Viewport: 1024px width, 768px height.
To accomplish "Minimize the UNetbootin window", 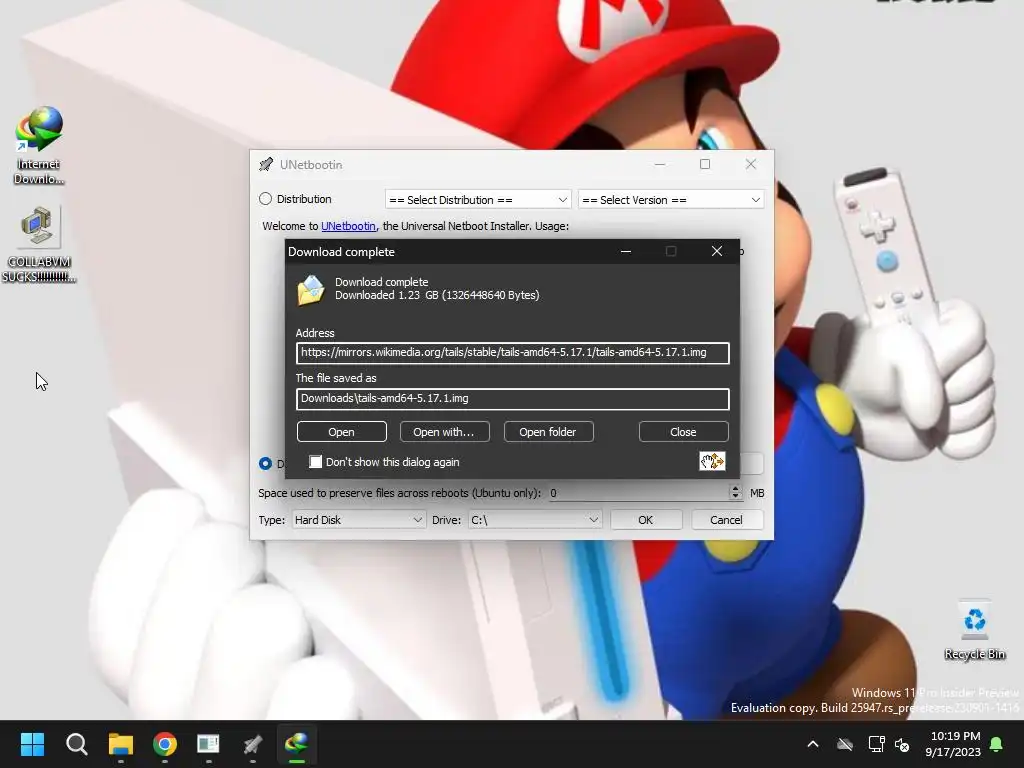I will coord(660,165).
